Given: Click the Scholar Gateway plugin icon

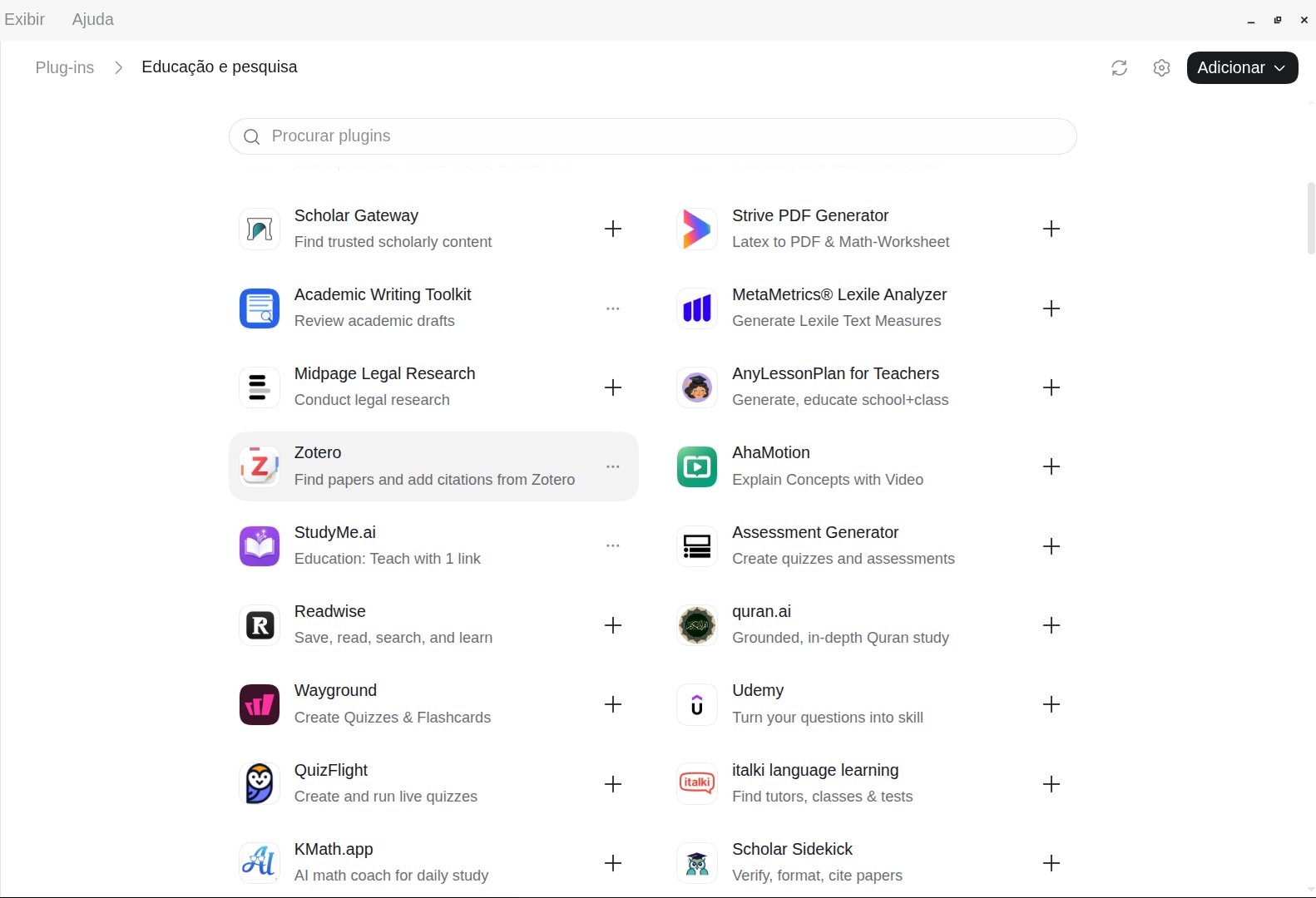Looking at the screenshot, I should (x=260, y=229).
